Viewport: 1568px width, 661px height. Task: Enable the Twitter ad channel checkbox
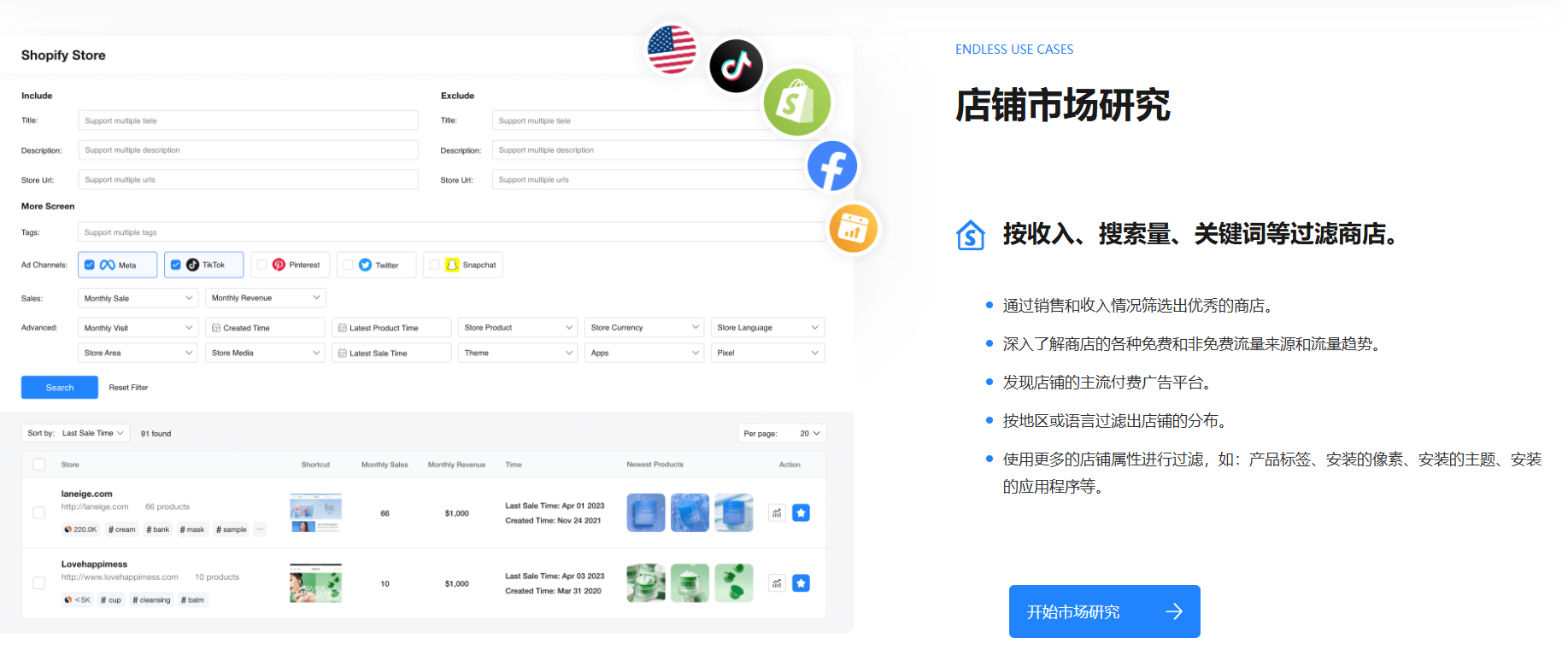pos(348,265)
